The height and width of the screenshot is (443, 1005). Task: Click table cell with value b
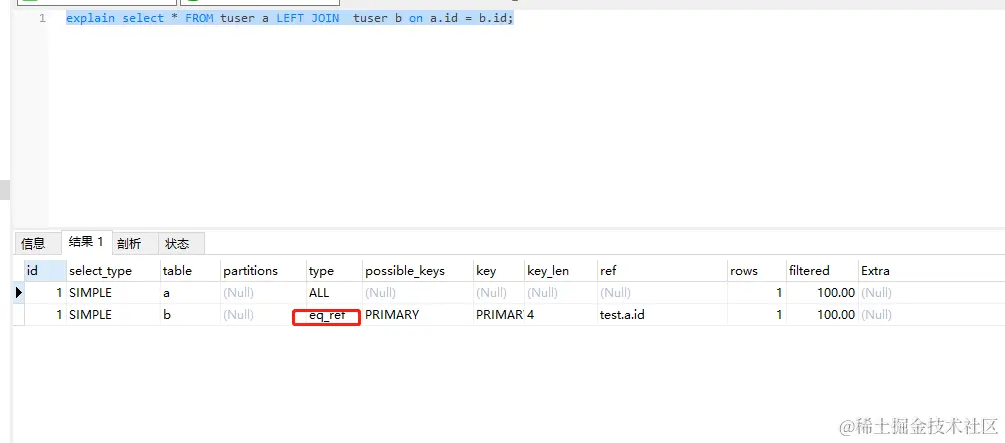[x=190, y=315]
